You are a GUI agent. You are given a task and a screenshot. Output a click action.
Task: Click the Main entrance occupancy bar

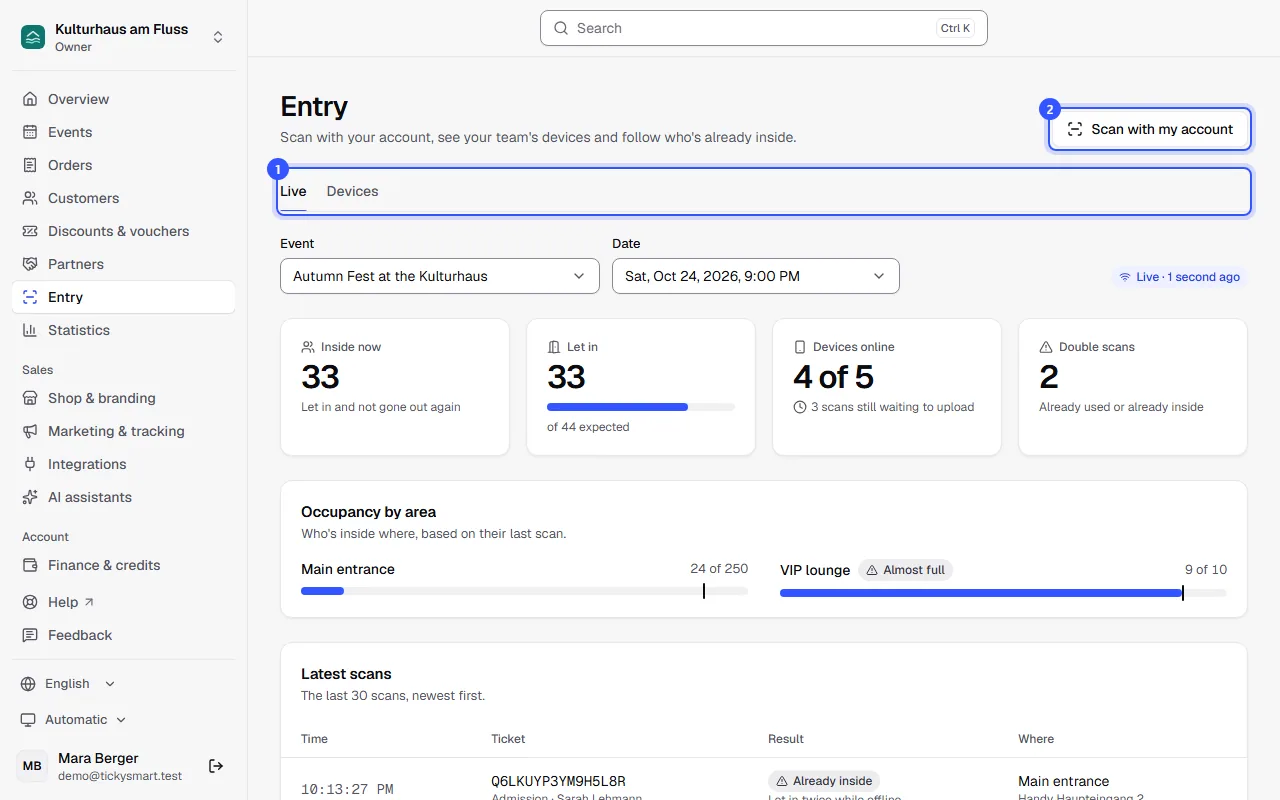tap(524, 591)
